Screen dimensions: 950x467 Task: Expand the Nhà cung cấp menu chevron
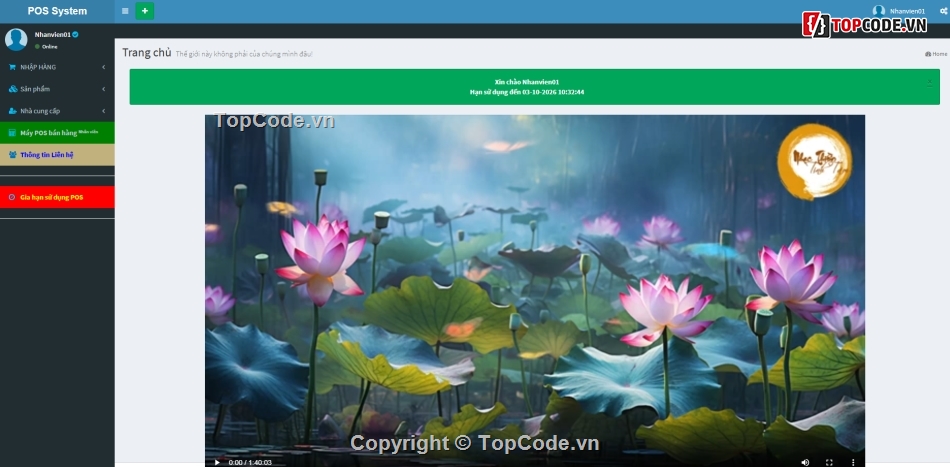[x=104, y=111]
